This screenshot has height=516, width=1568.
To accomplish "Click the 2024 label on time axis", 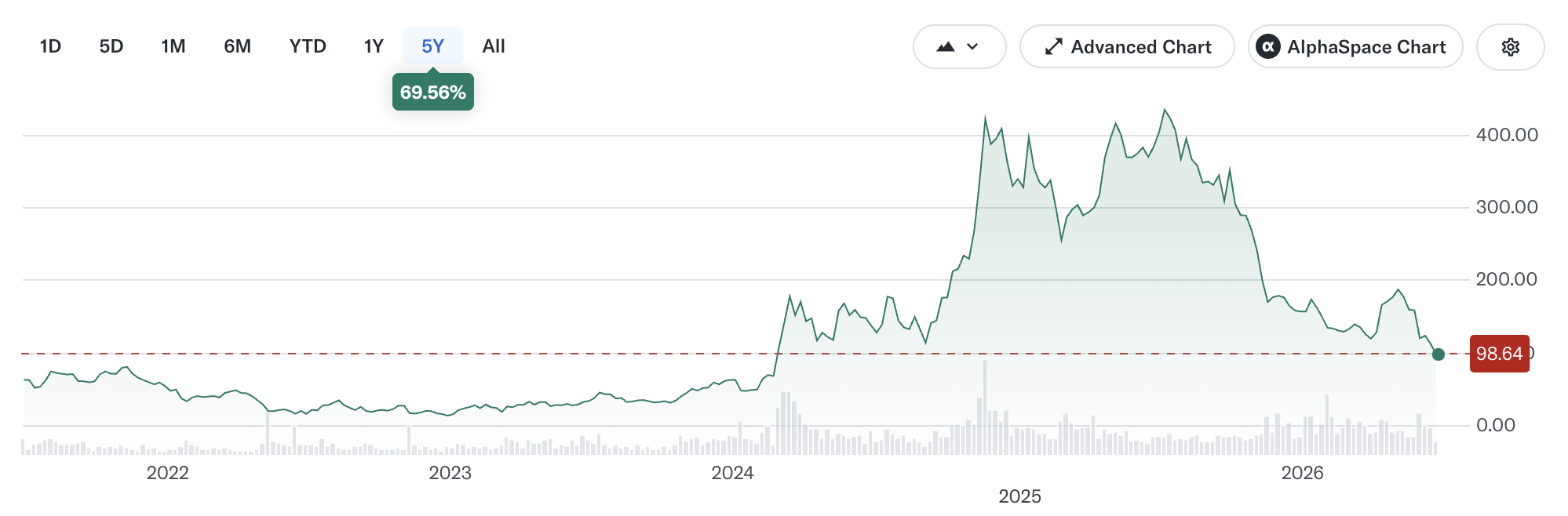I will pos(732,473).
